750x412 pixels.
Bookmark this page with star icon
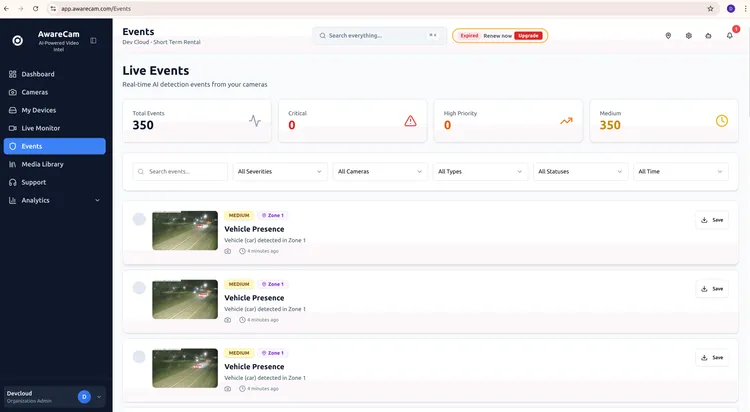click(710, 9)
